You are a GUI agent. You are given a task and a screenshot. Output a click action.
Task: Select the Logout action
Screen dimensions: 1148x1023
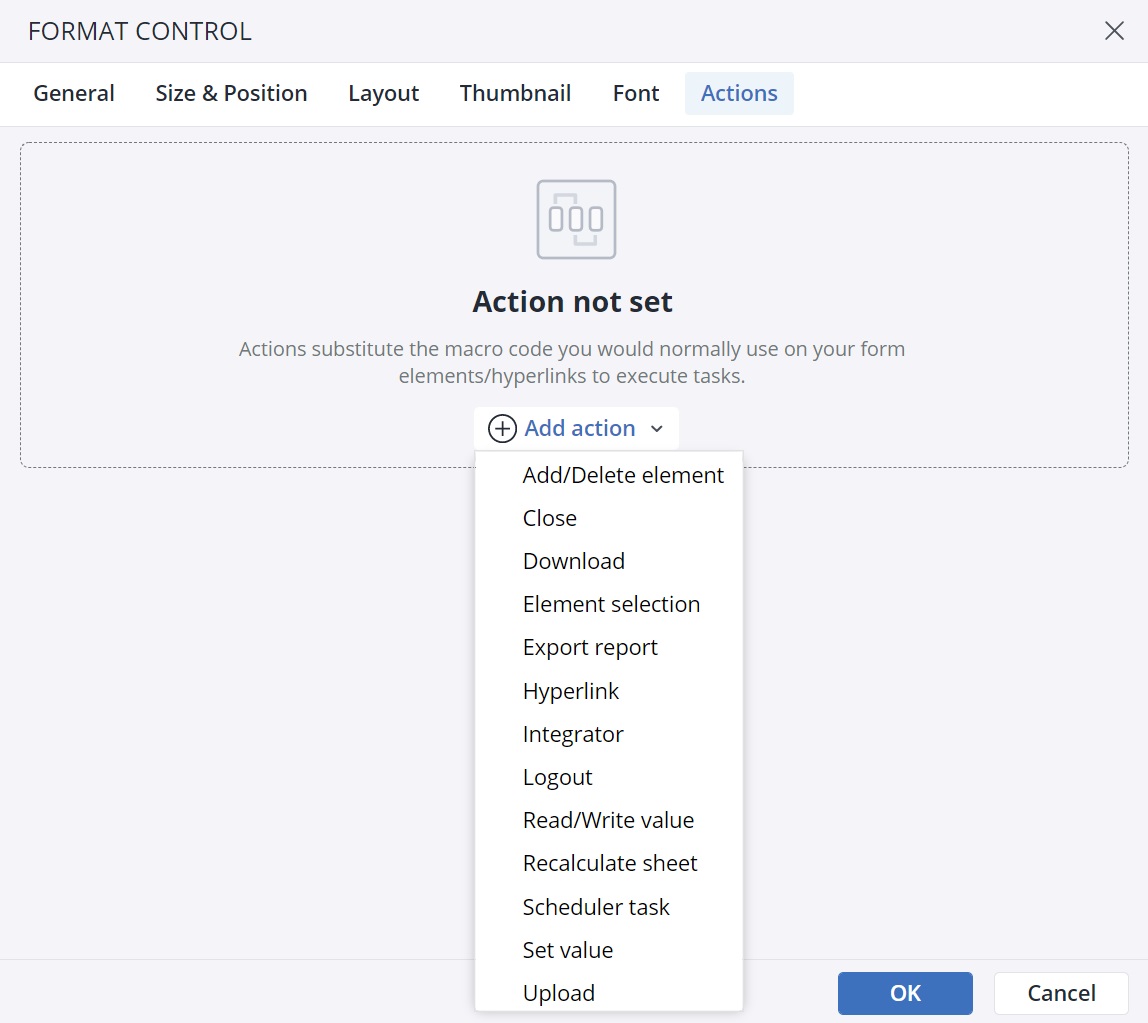[x=608, y=778]
